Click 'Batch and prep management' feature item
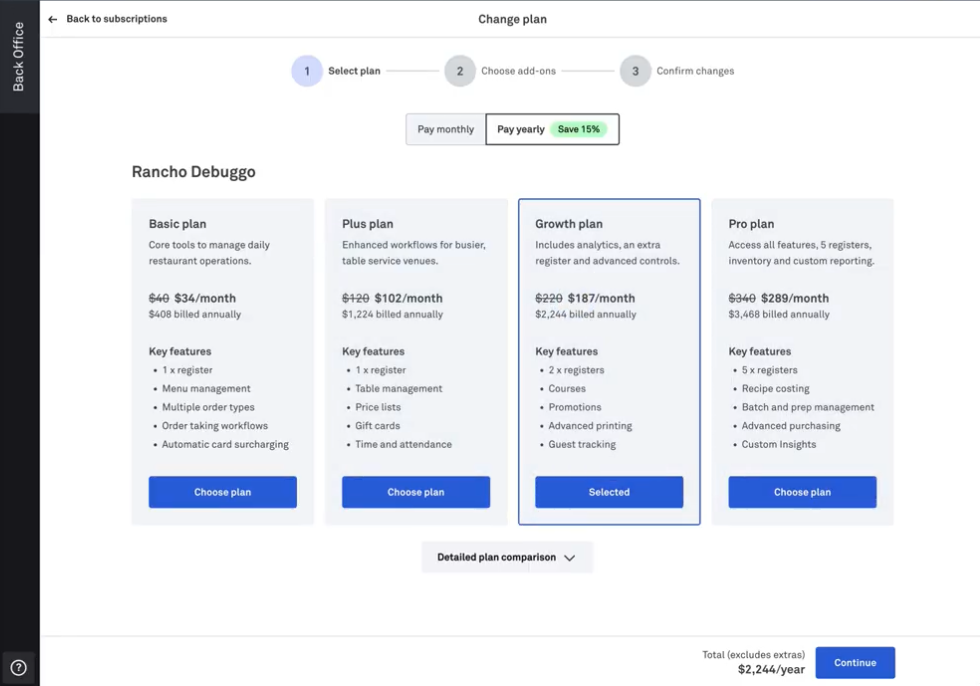This screenshot has width=980, height=686. pos(808,407)
